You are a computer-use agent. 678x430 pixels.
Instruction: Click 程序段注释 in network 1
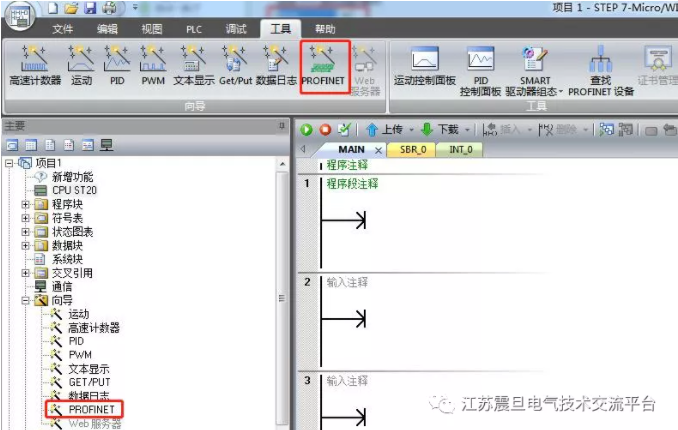pos(352,183)
